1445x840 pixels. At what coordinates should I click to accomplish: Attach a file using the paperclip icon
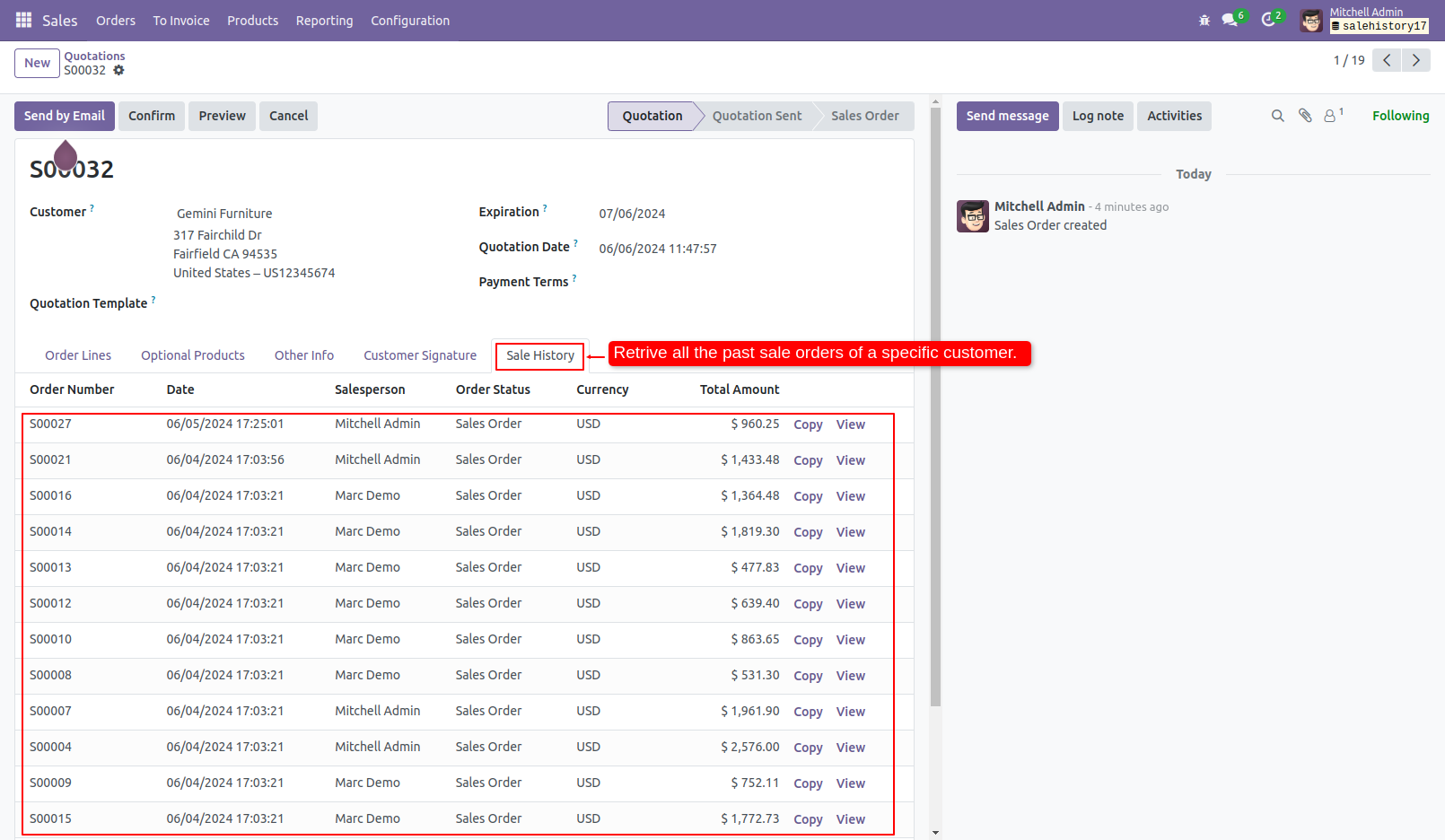point(1304,115)
